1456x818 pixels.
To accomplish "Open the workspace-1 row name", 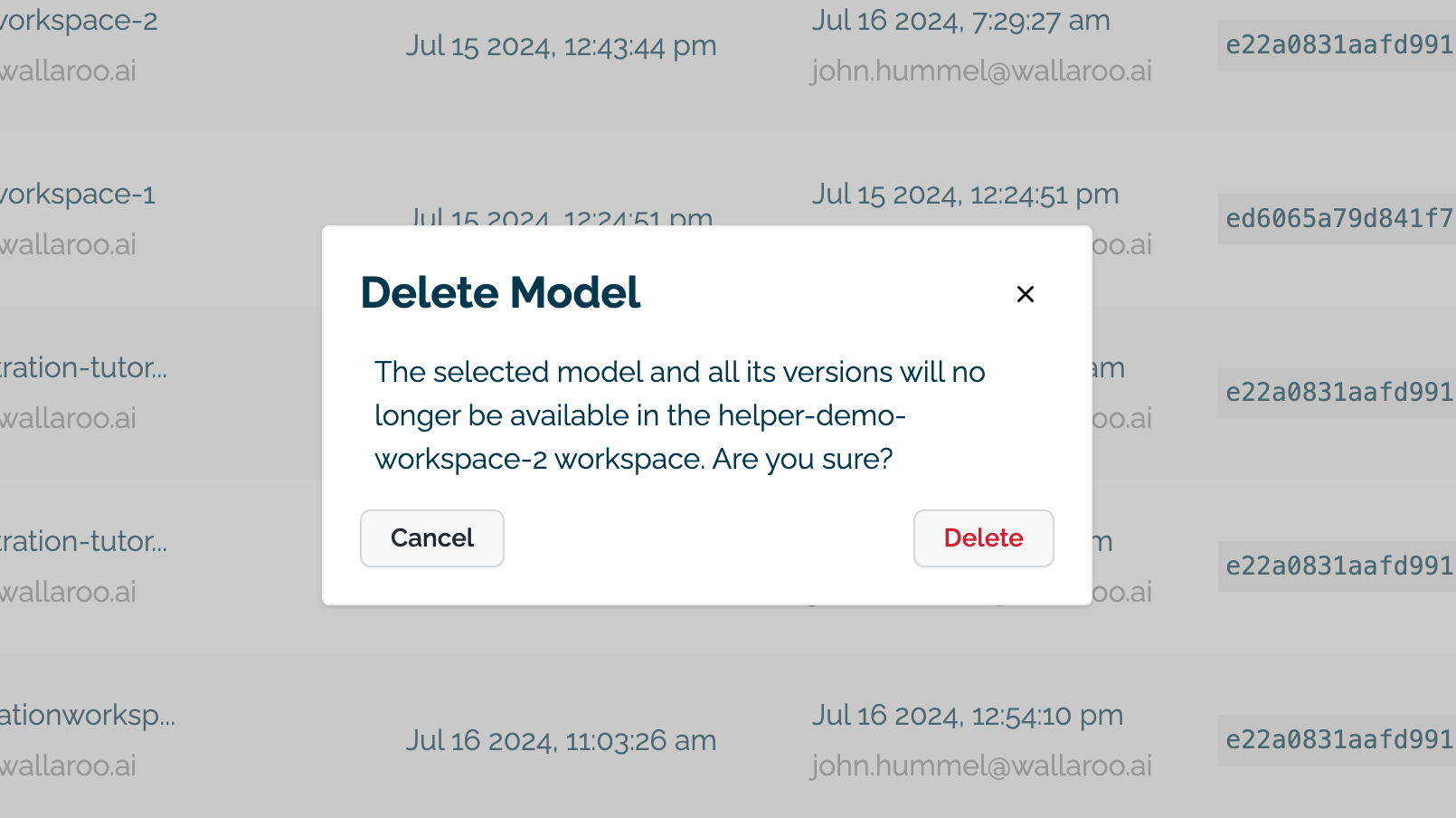I will pyautogui.click(x=78, y=194).
